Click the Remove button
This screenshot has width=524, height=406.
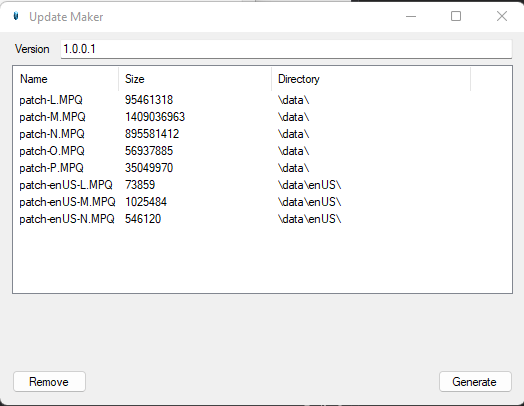tap(49, 382)
